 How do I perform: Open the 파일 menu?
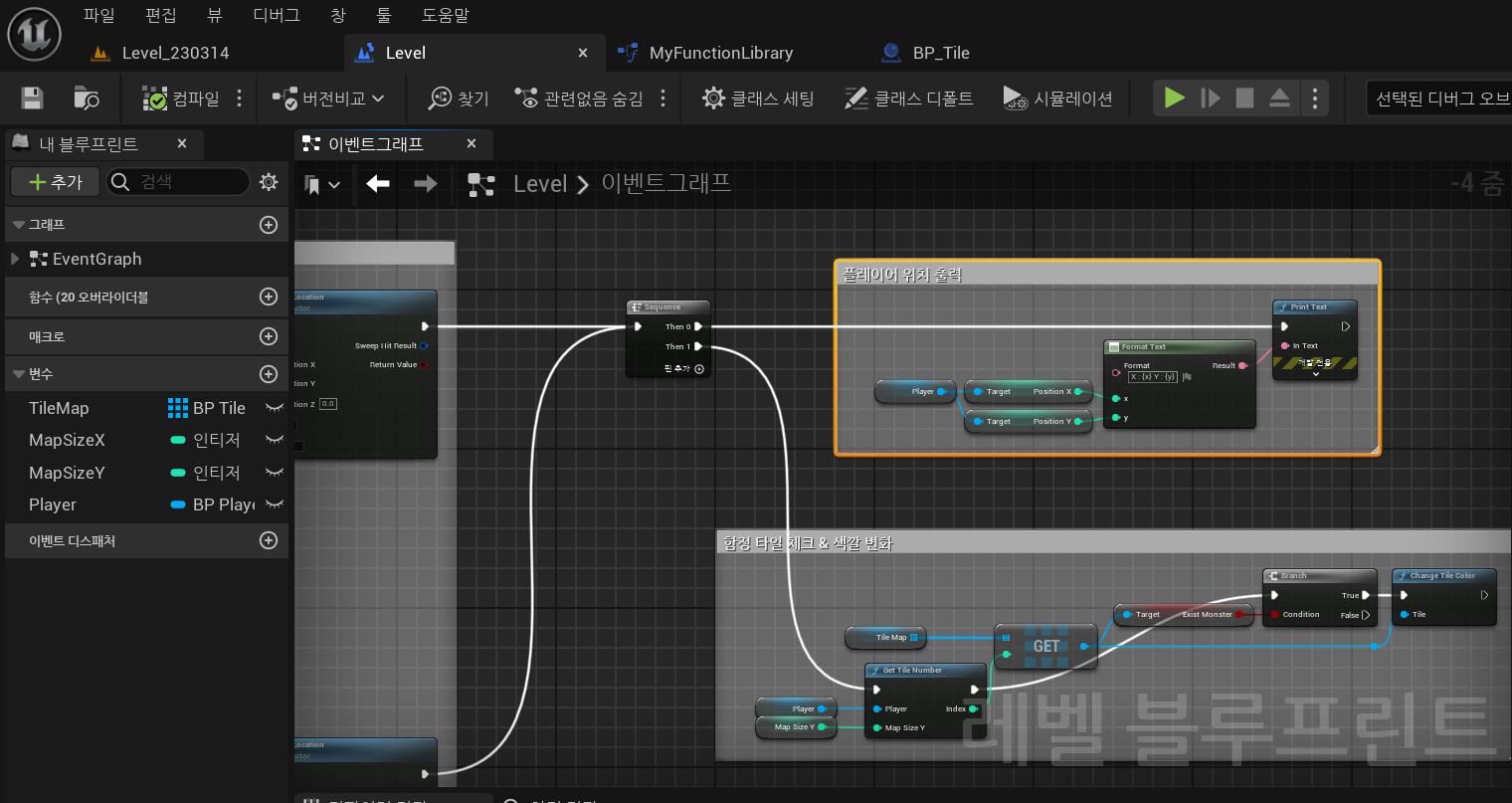99,16
